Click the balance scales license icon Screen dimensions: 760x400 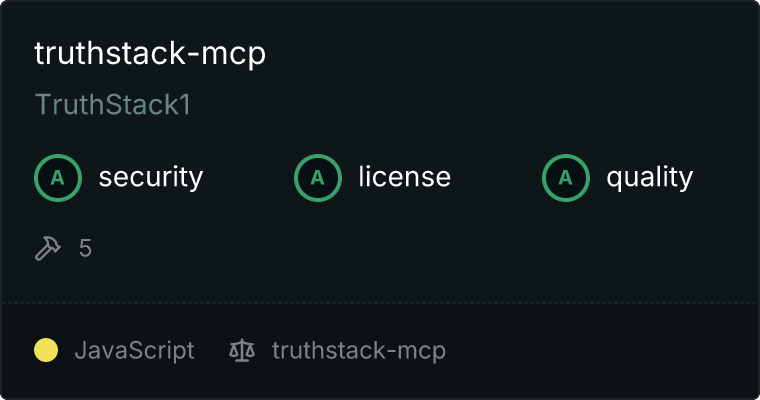(x=242, y=351)
